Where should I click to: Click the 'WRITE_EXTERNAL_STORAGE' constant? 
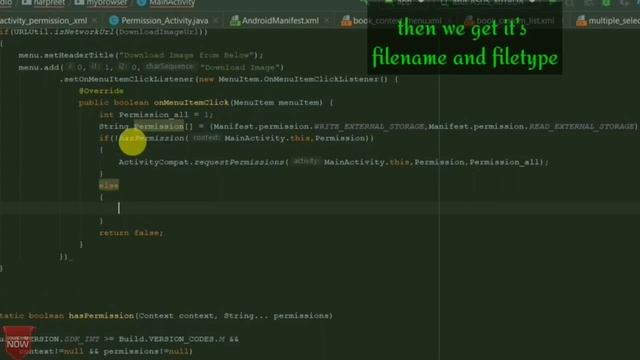point(369,127)
